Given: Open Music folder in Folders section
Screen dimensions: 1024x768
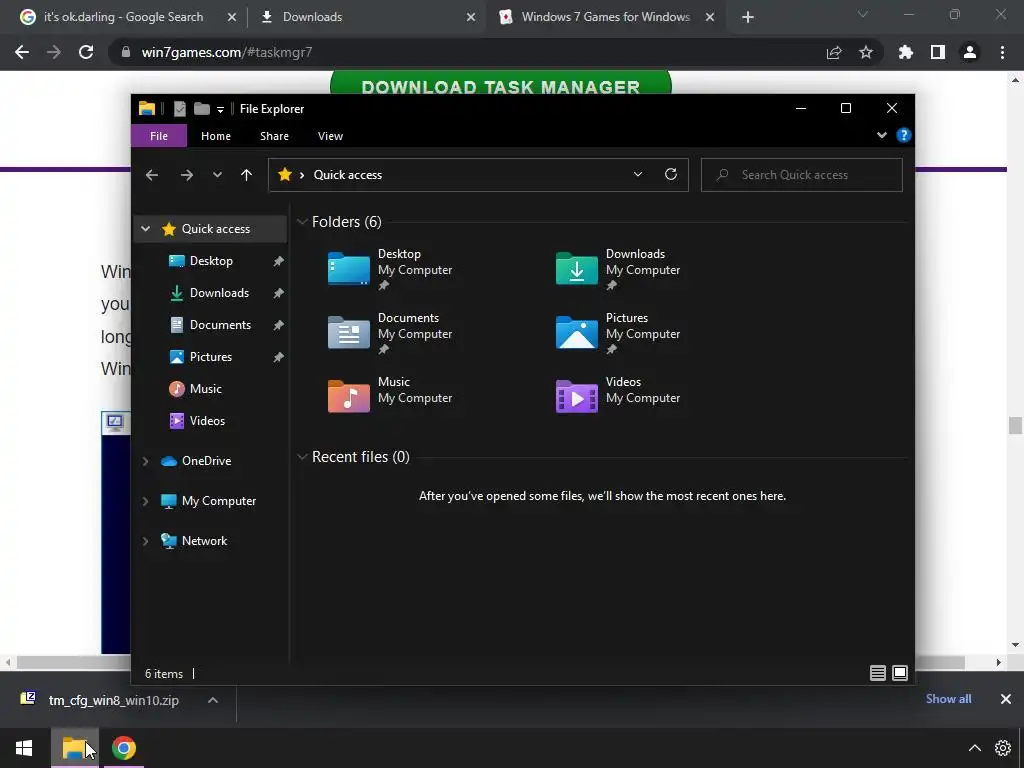Looking at the screenshot, I should click(x=390, y=396).
